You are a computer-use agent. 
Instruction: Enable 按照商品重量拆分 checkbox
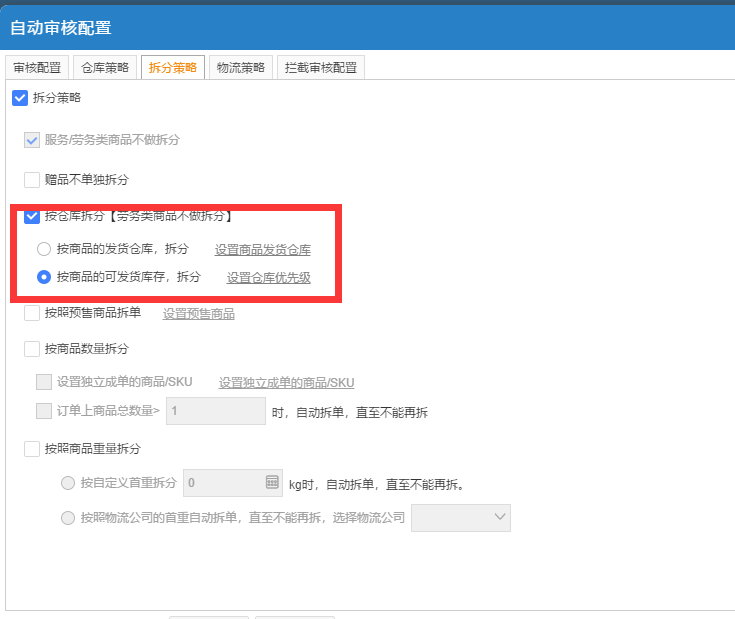[32, 449]
